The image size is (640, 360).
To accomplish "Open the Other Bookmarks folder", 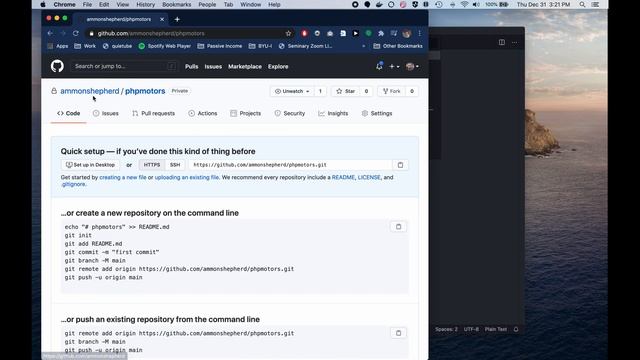I will [x=398, y=46].
